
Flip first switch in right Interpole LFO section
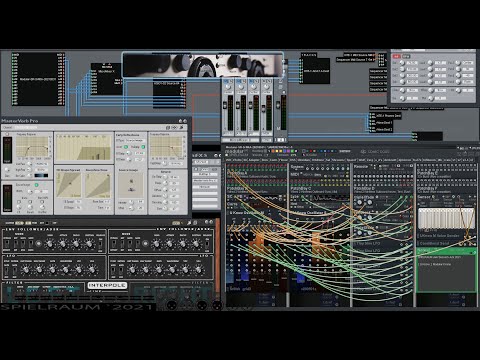point(113,270)
